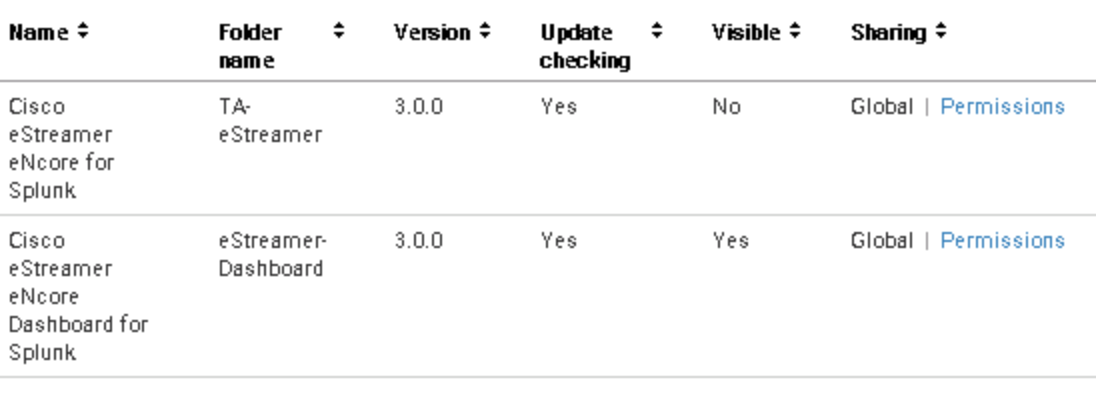Screen dimensions: 1096x410
Task: Click the Folder name column header text
Action: pyautogui.click(x=250, y=46)
